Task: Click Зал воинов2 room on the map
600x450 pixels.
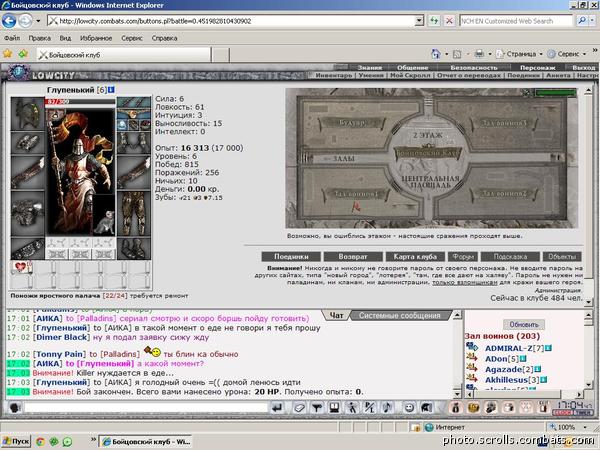Action: click(503, 194)
